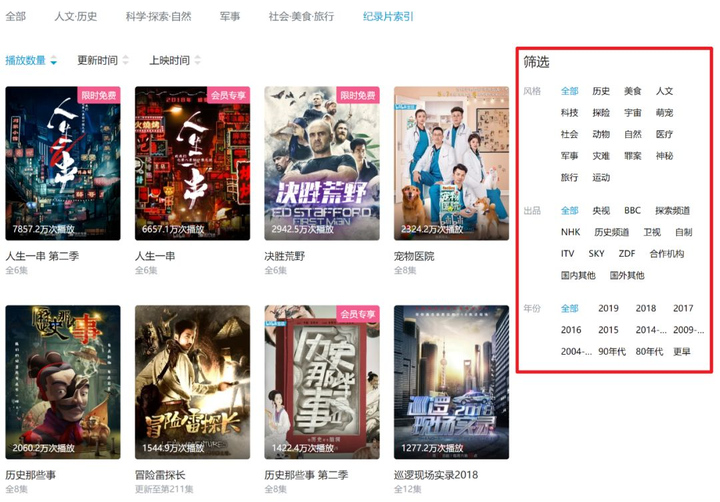Filter producer by BBC

632,210
